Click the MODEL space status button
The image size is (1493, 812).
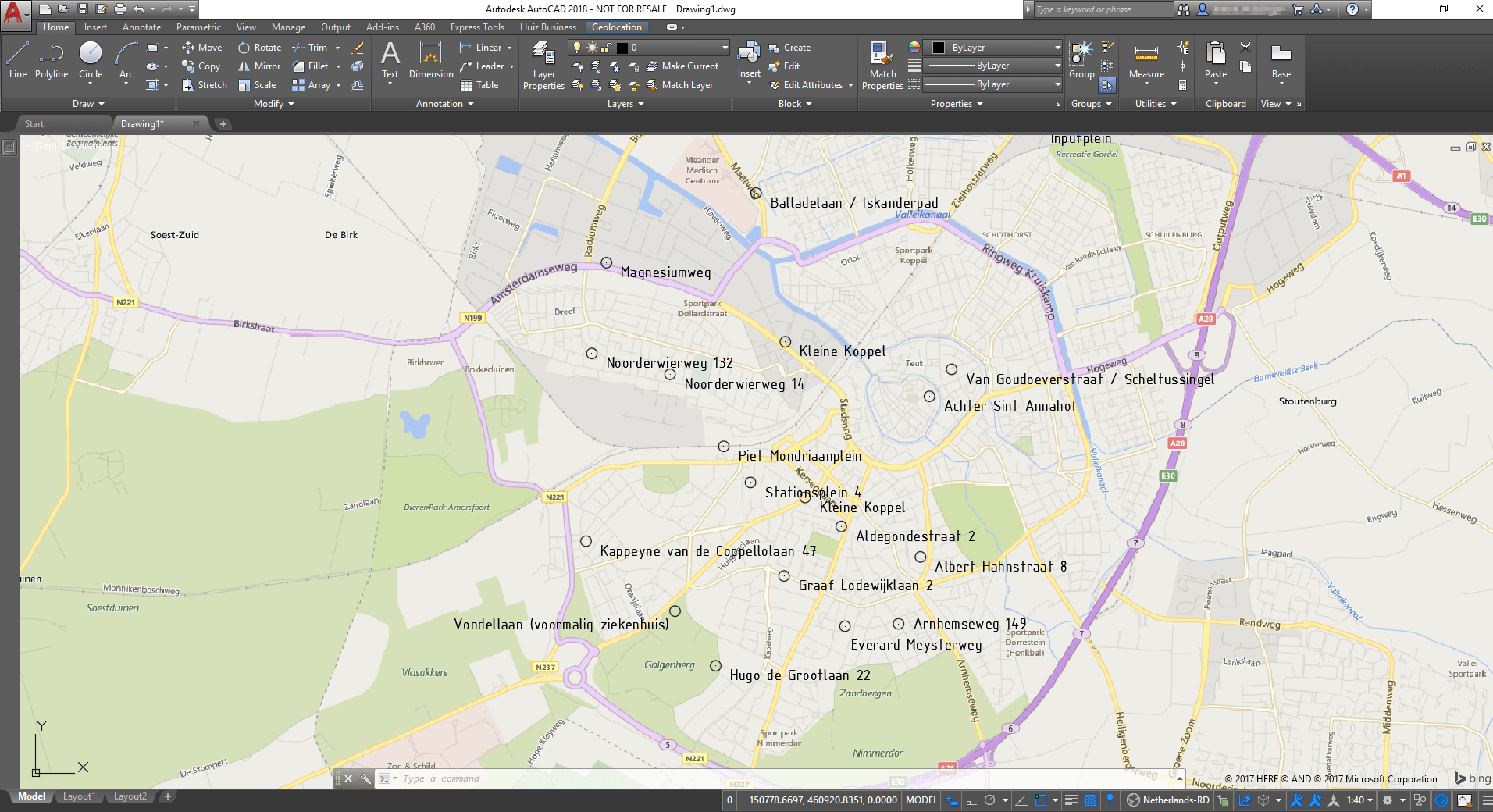tap(921, 800)
